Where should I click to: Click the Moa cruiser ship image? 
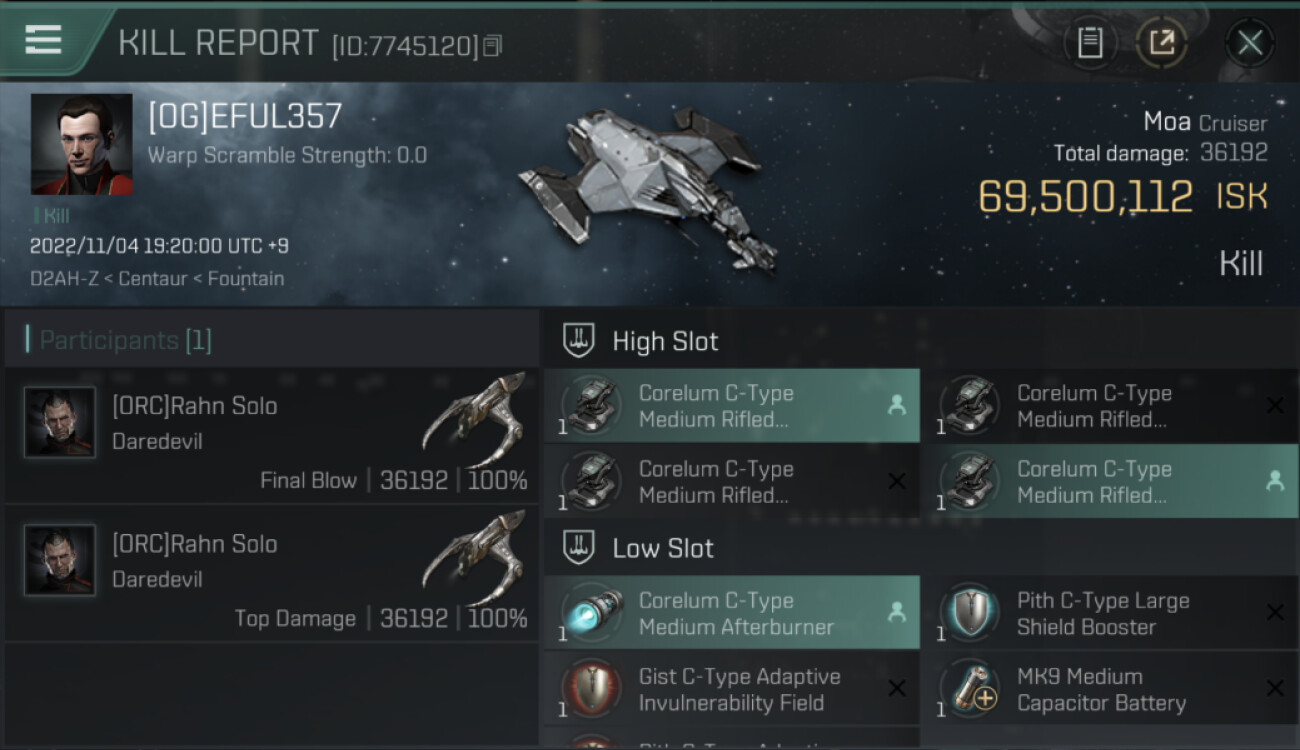click(x=650, y=185)
